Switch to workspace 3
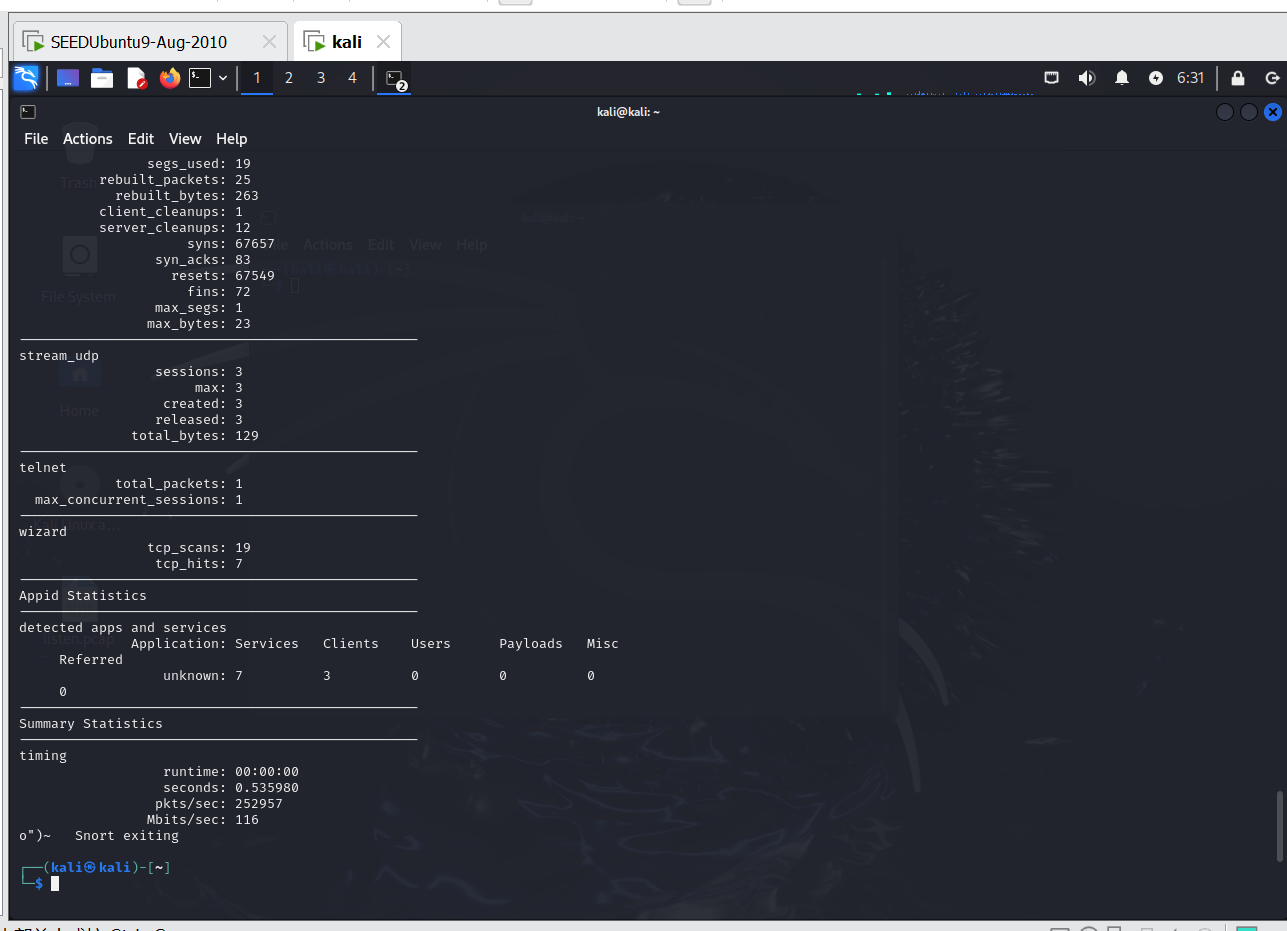 pyautogui.click(x=321, y=78)
